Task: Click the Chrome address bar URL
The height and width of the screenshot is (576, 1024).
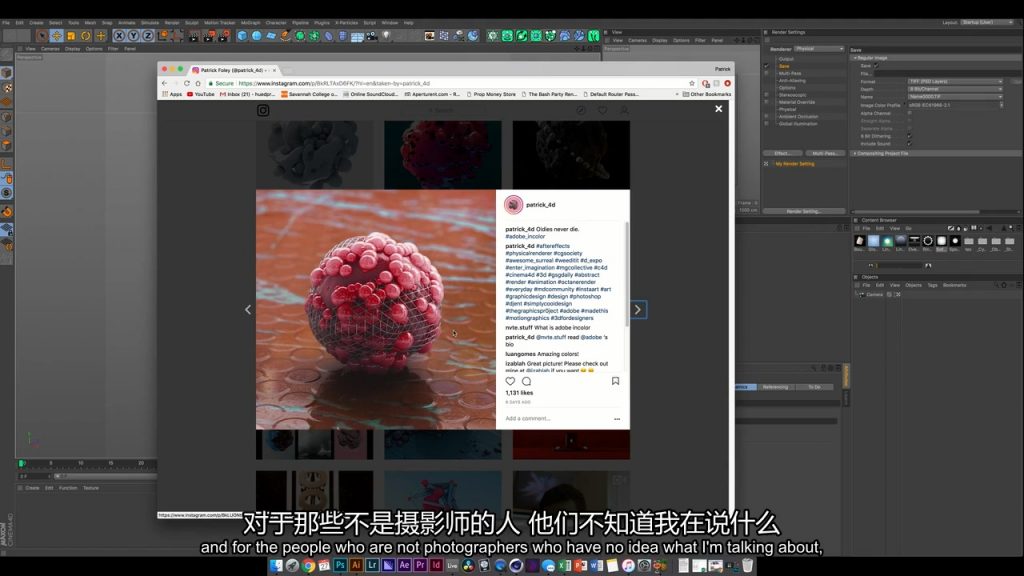Action: click(x=334, y=84)
